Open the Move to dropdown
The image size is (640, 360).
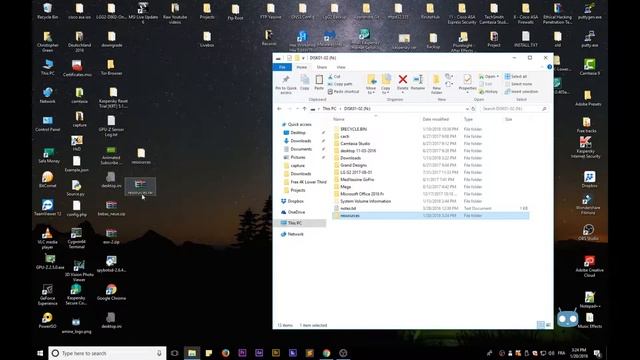[x=371, y=84]
